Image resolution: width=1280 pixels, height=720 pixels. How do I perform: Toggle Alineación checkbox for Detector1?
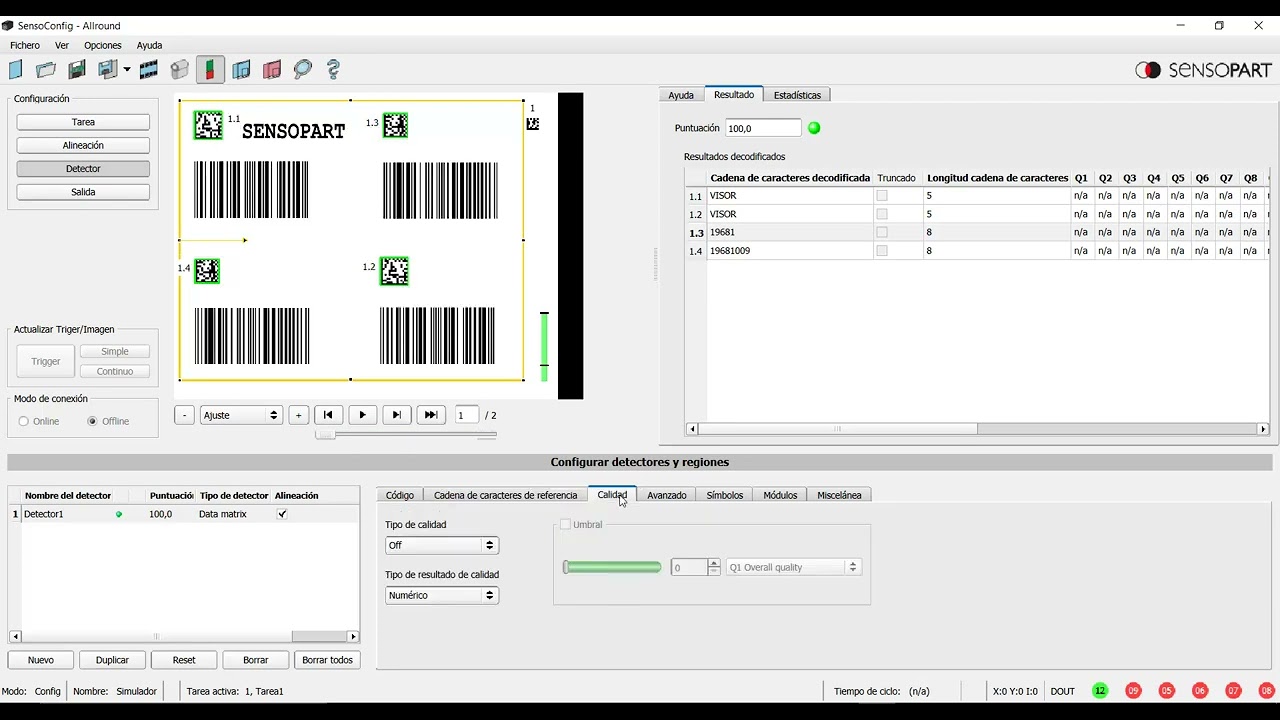tap(282, 514)
